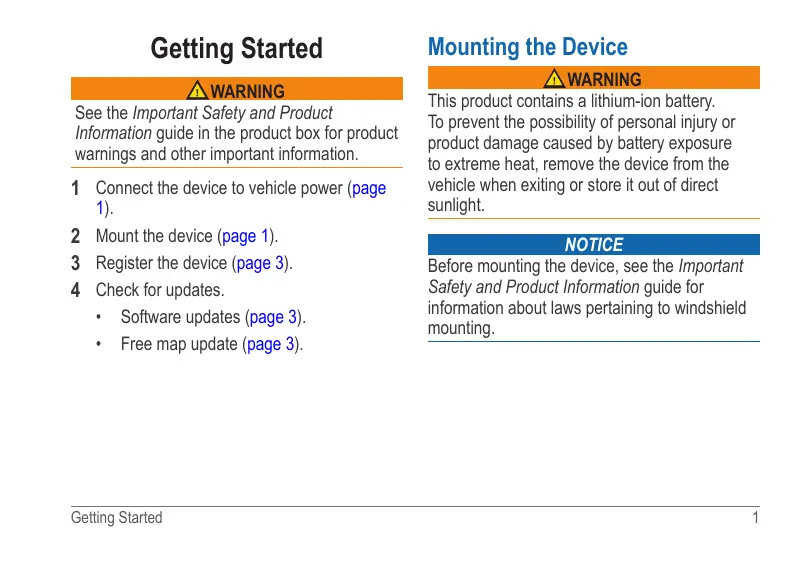Follow the page 1 link in Mount the device
798x562 pixels.
click(x=246, y=236)
